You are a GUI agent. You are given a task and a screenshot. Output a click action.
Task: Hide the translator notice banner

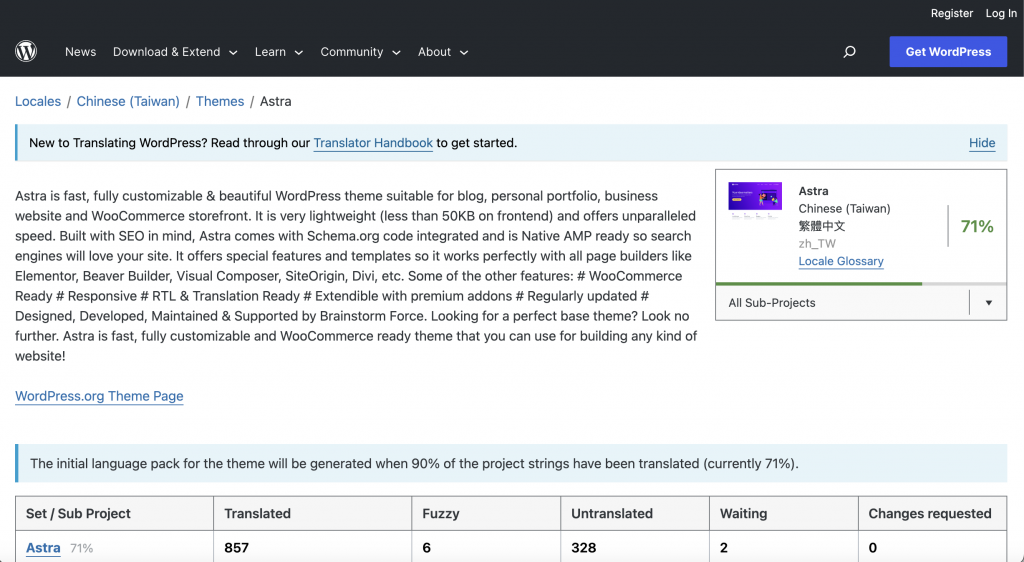(982, 143)
